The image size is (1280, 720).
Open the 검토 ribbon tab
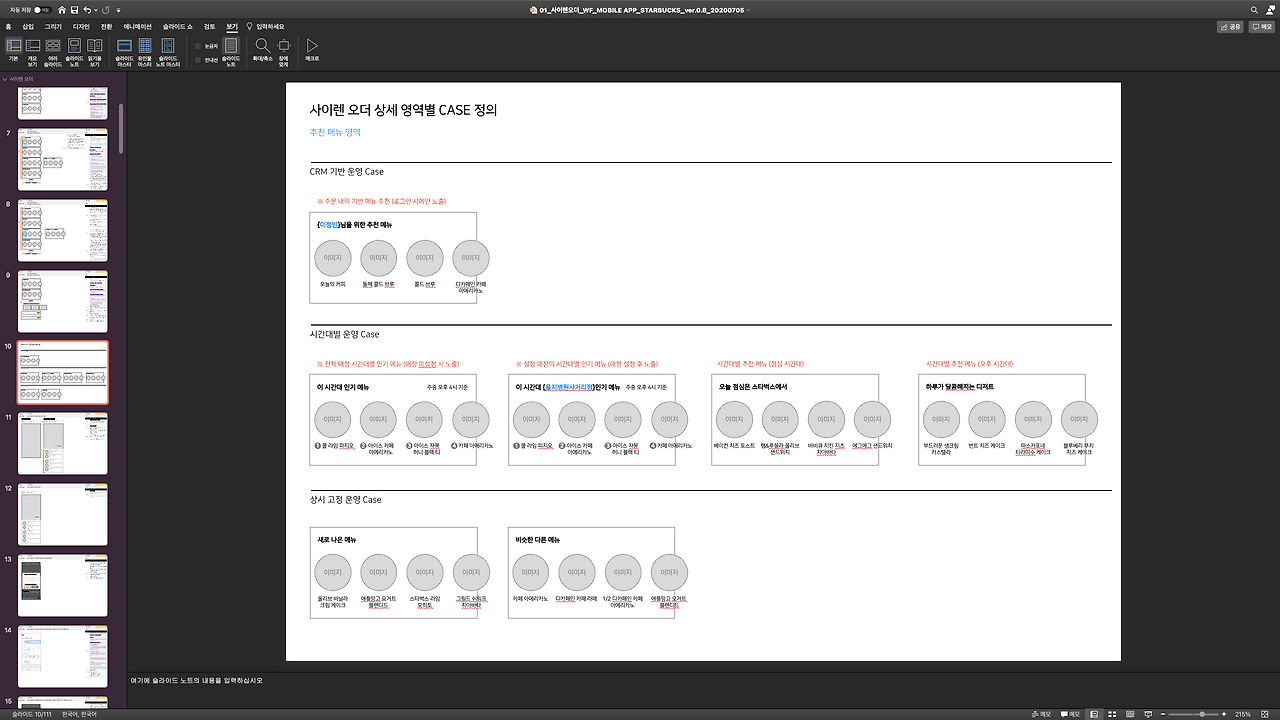pos(209,26)
